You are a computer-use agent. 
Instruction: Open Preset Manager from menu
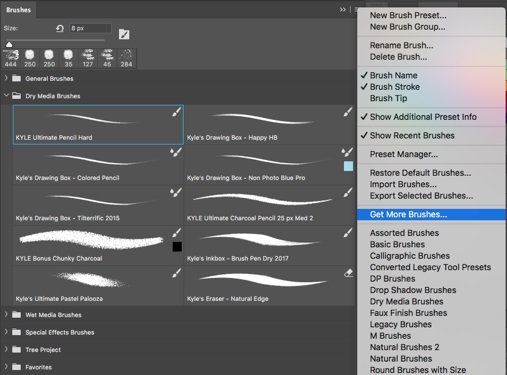point(404,154)
